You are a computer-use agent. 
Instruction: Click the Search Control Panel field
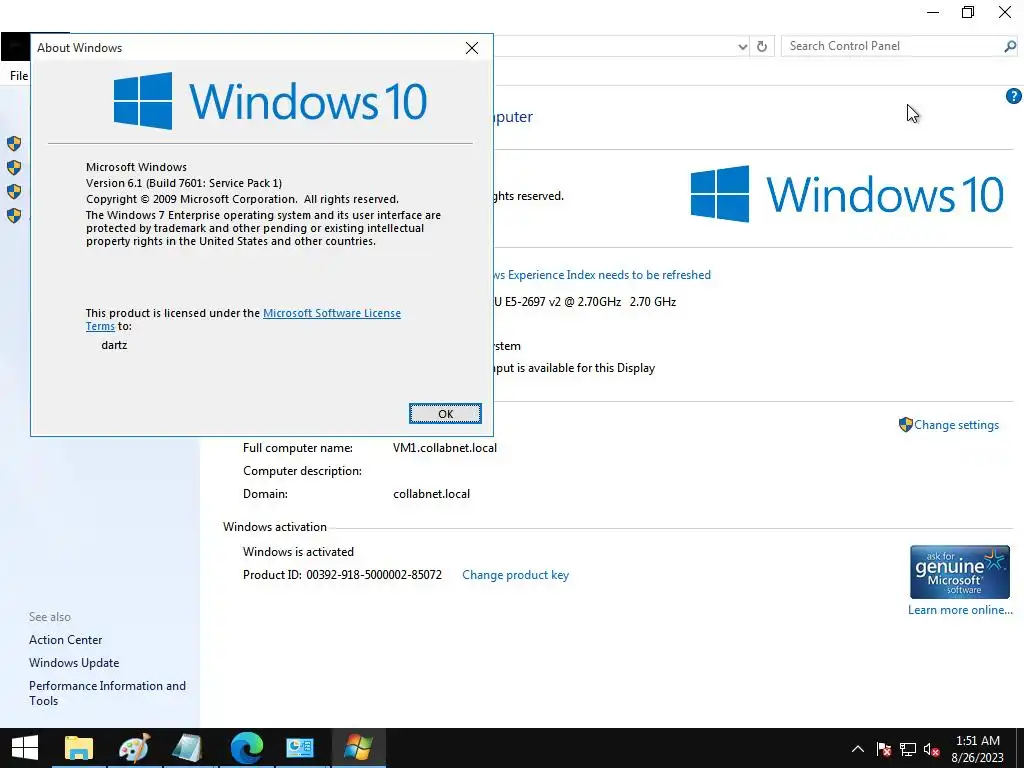[893, 46]
